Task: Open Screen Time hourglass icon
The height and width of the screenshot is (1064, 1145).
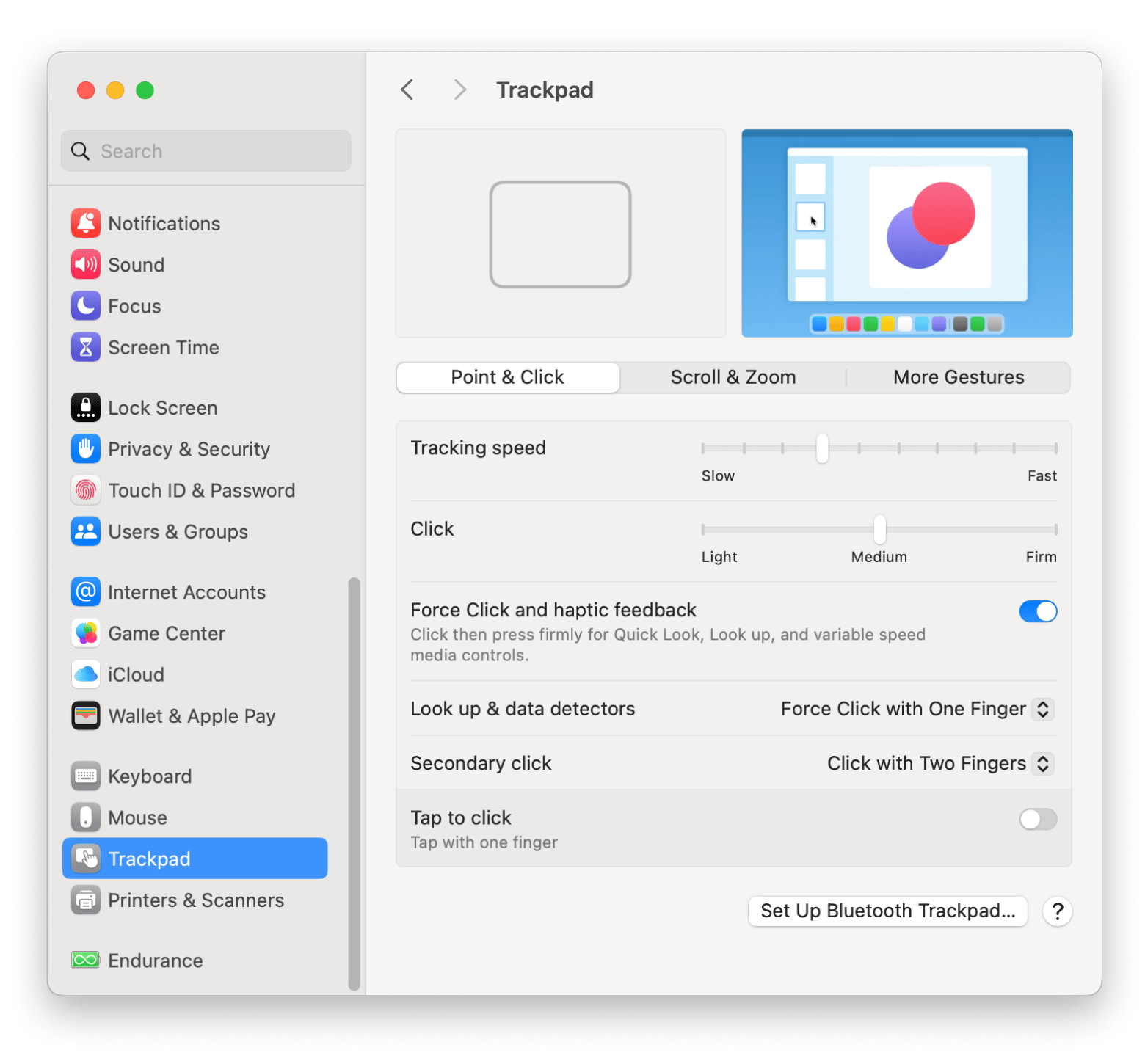Action: coord(86,348)
